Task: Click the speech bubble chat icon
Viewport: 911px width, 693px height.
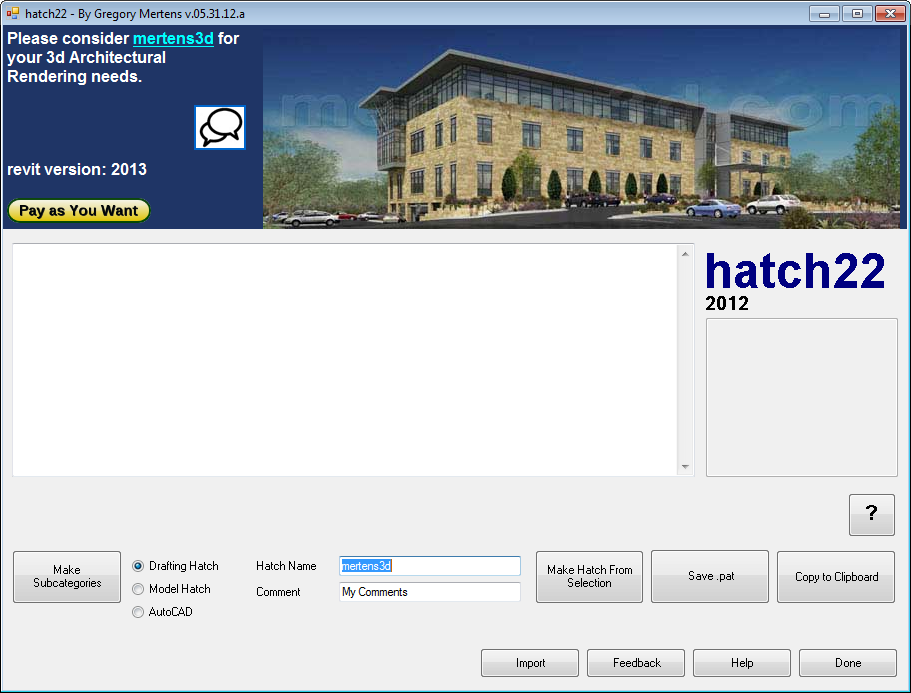Action: (x=220, y=127)
